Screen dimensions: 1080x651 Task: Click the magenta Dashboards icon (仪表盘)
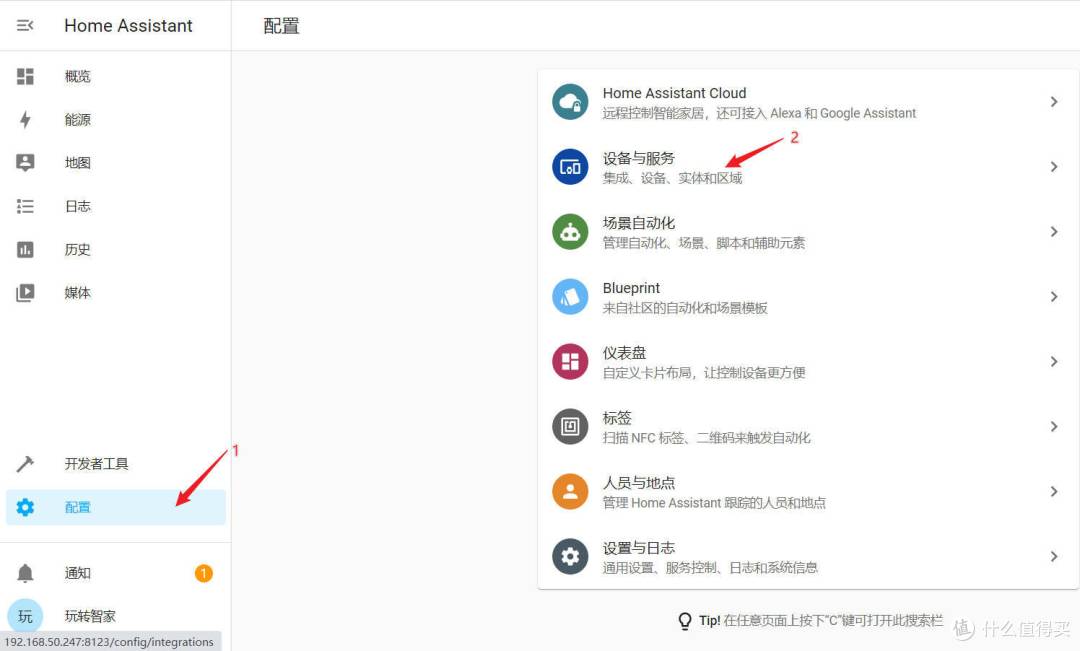coord(570,362)
